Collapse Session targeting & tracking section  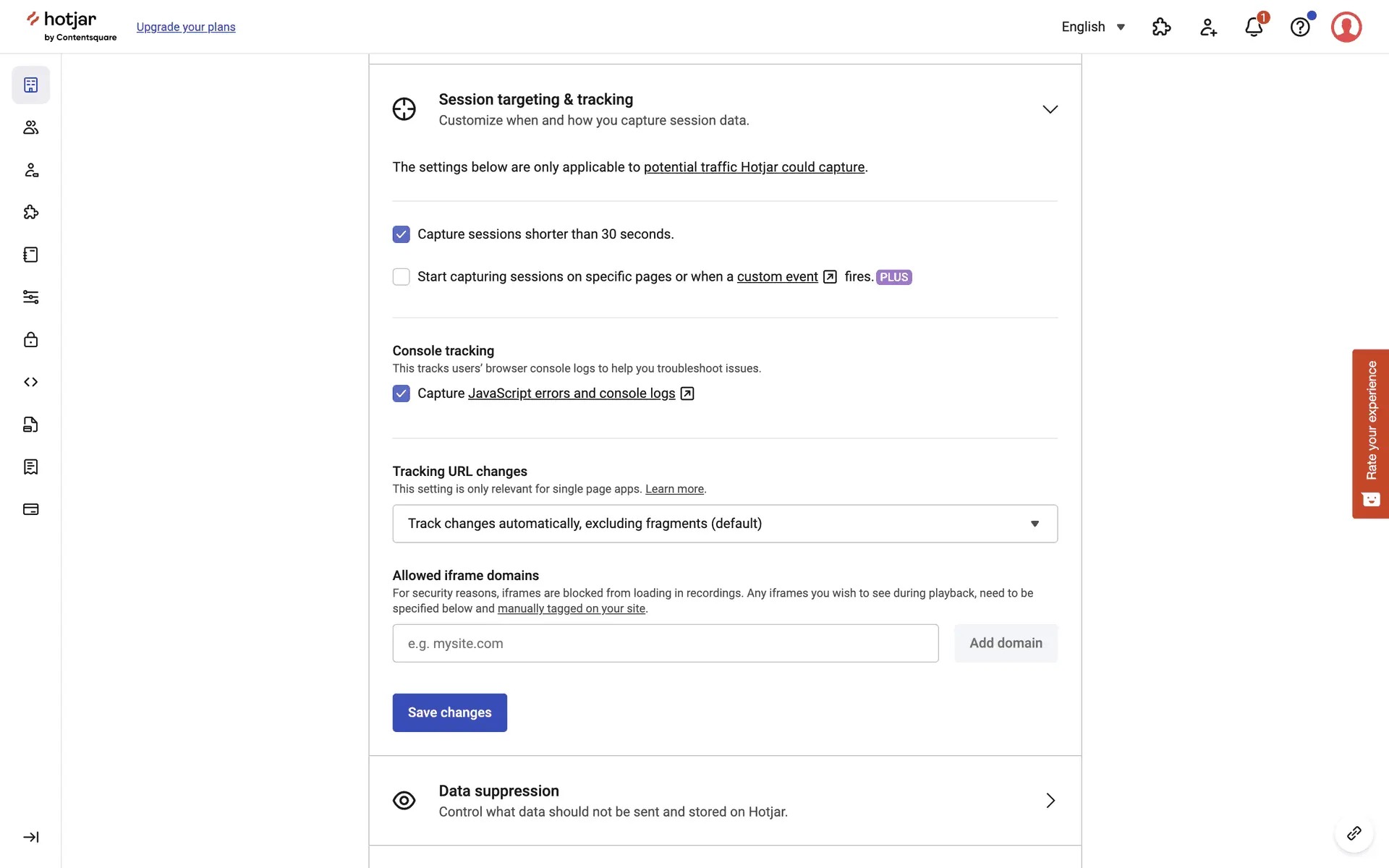[1050, 109]
